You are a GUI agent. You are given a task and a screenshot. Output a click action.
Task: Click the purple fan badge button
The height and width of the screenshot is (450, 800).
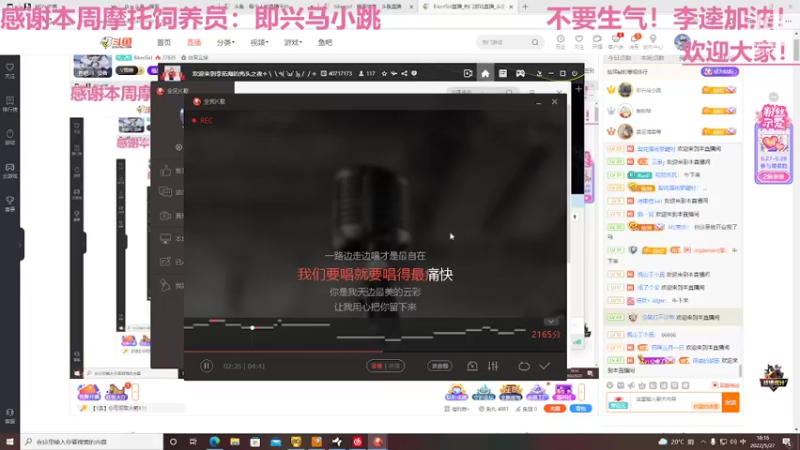[x=719, y=72]
